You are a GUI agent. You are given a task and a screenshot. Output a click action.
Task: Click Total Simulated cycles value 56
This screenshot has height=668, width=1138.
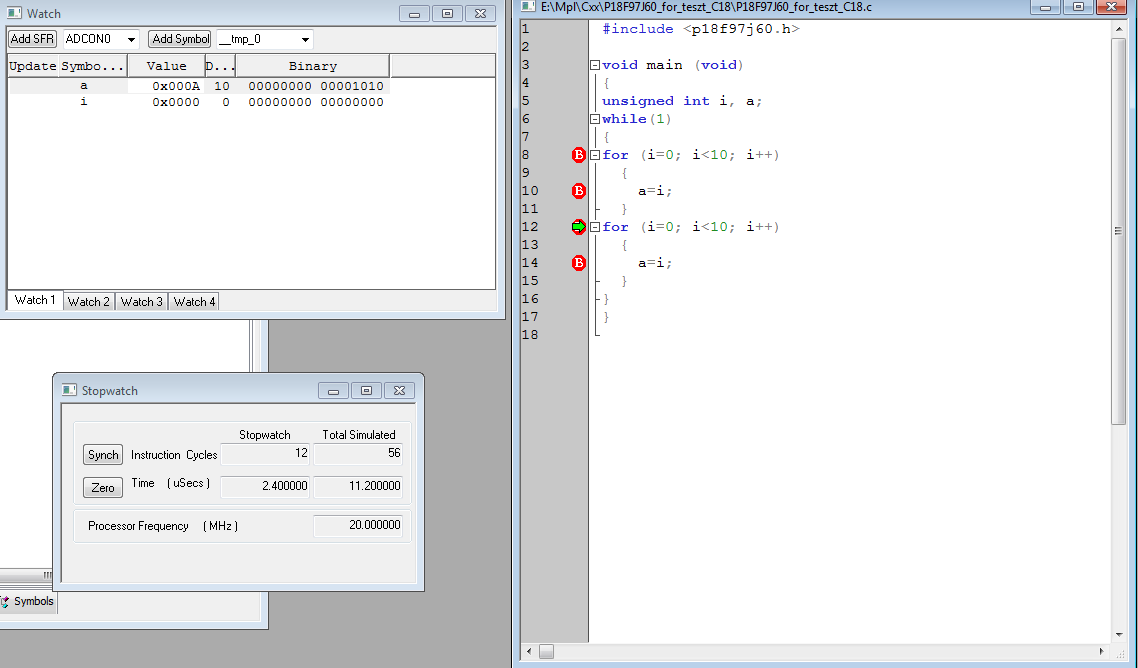[358, 454]
